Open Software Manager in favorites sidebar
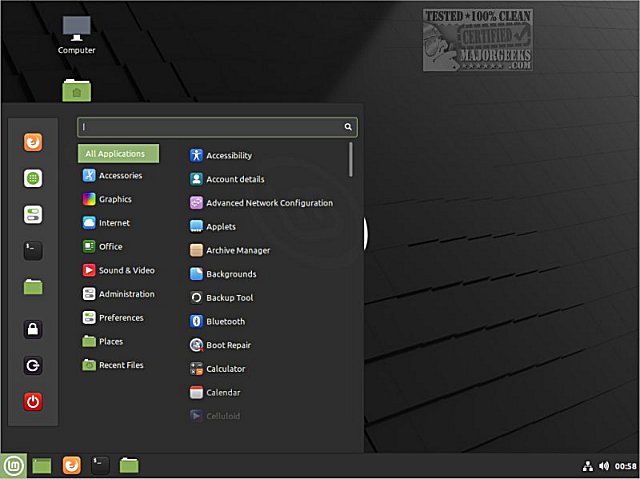 [33, 178]
